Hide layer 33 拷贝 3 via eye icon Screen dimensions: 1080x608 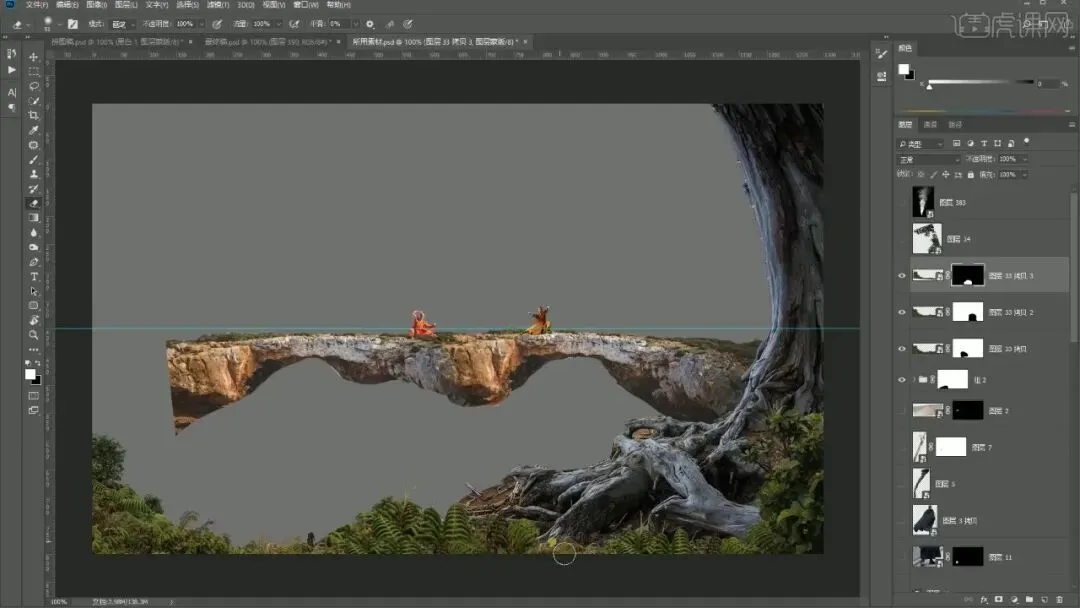(x=902, y=276)
